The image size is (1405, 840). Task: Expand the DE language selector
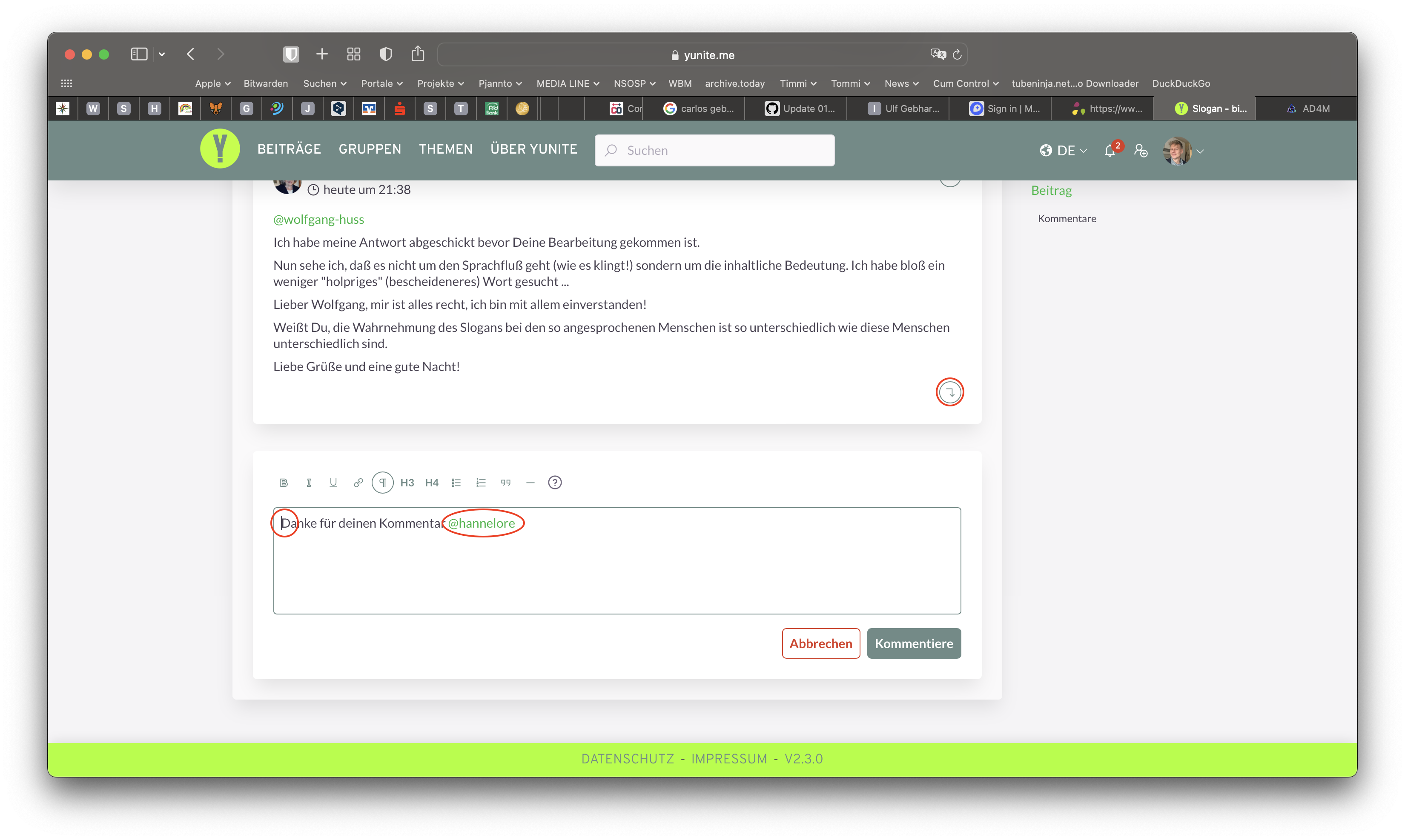[1064, 151]
